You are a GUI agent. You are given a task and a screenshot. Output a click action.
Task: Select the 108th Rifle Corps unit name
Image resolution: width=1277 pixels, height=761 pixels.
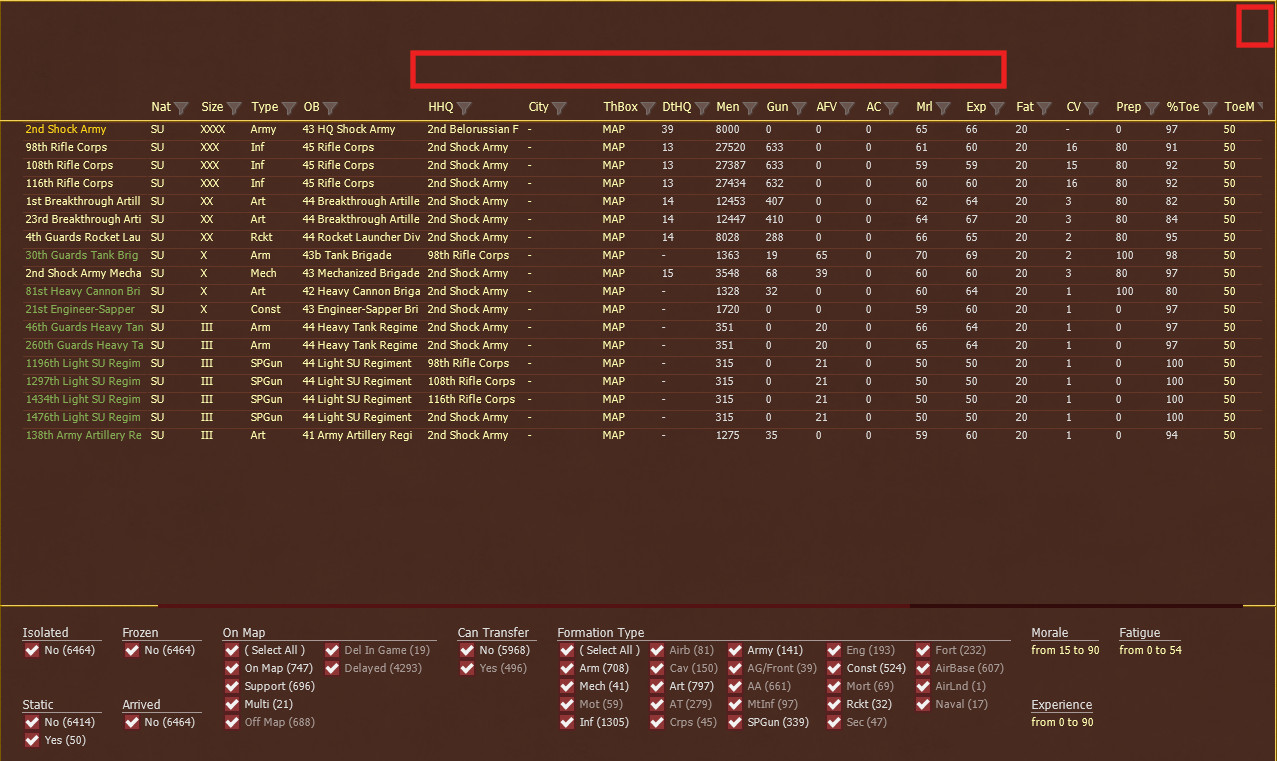[x=69, y=165]
